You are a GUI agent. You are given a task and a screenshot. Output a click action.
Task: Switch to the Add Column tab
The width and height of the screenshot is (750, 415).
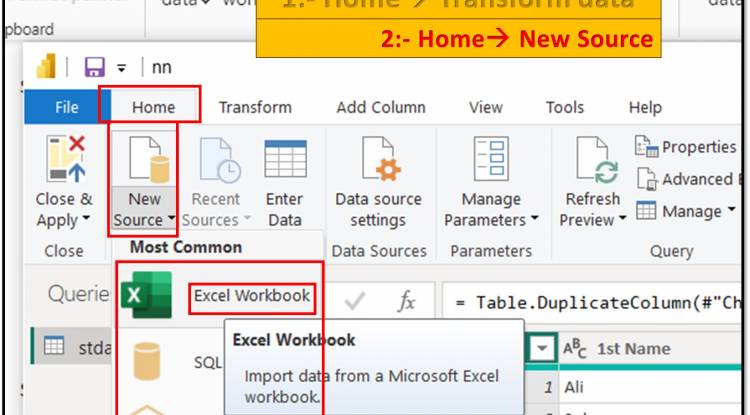tap(381, 107)
